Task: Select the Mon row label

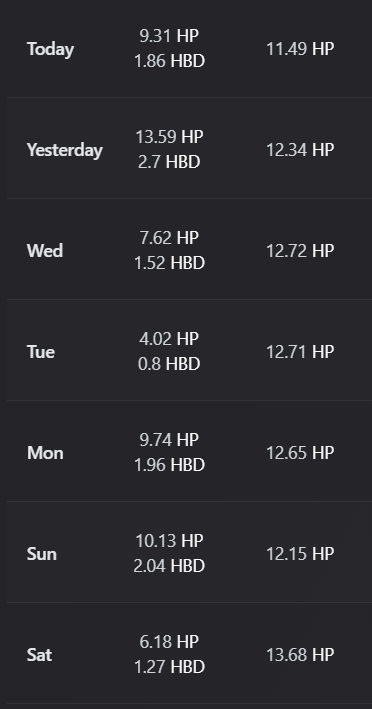Action: [45, 453]
